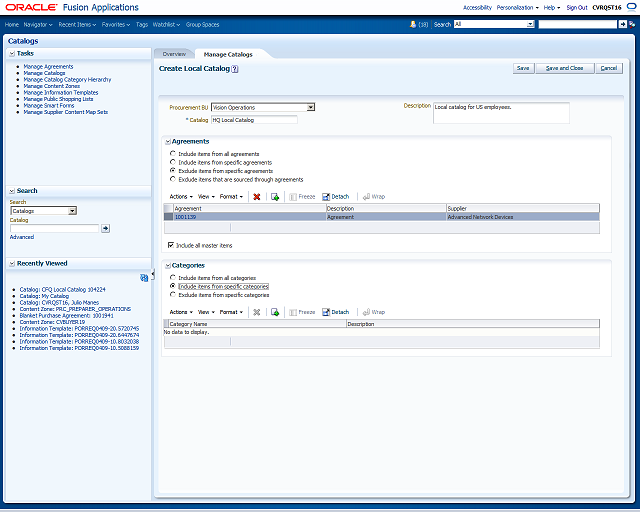640x512 pixels.
Task: Open the Personalization menu
Action: tap(517, 8)
